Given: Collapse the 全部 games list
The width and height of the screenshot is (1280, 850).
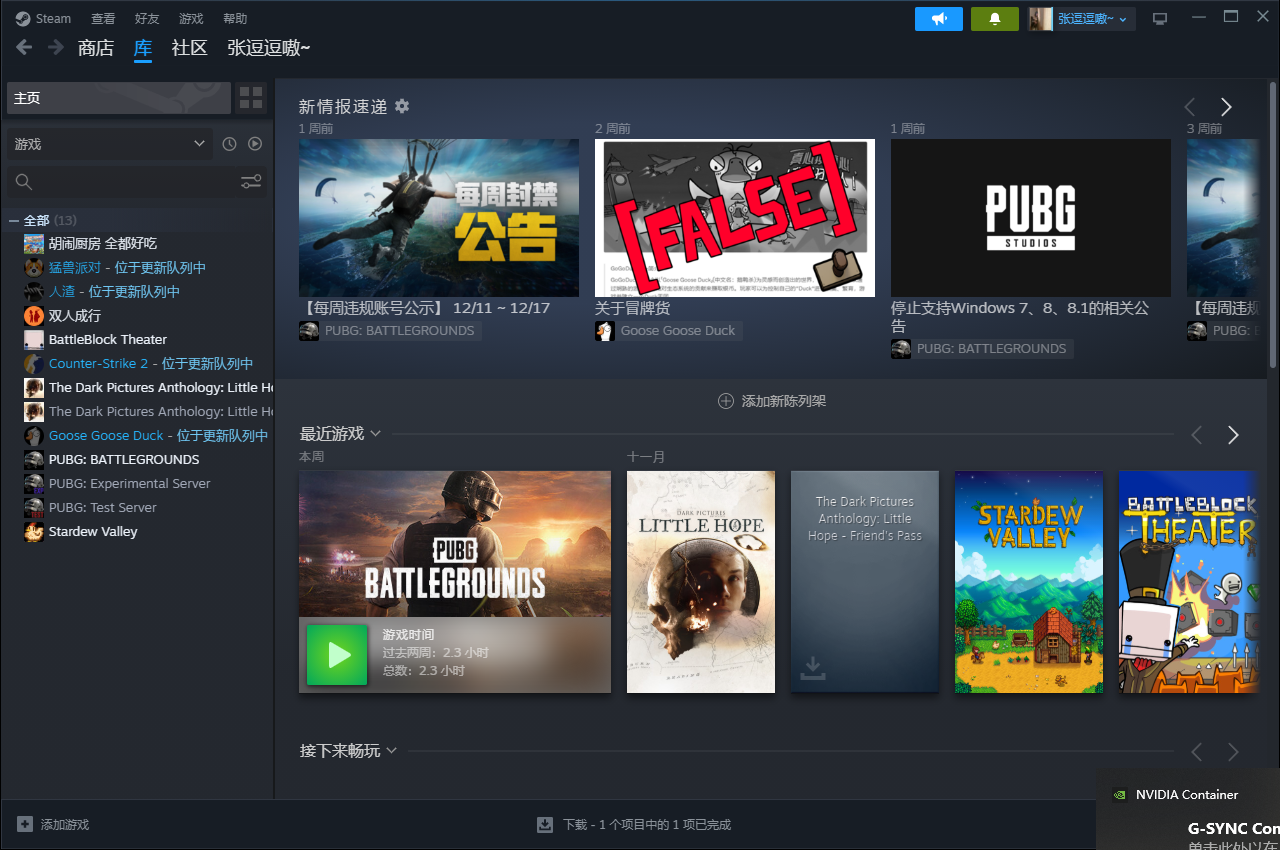Looking at the screenshot, I should 14,220.
